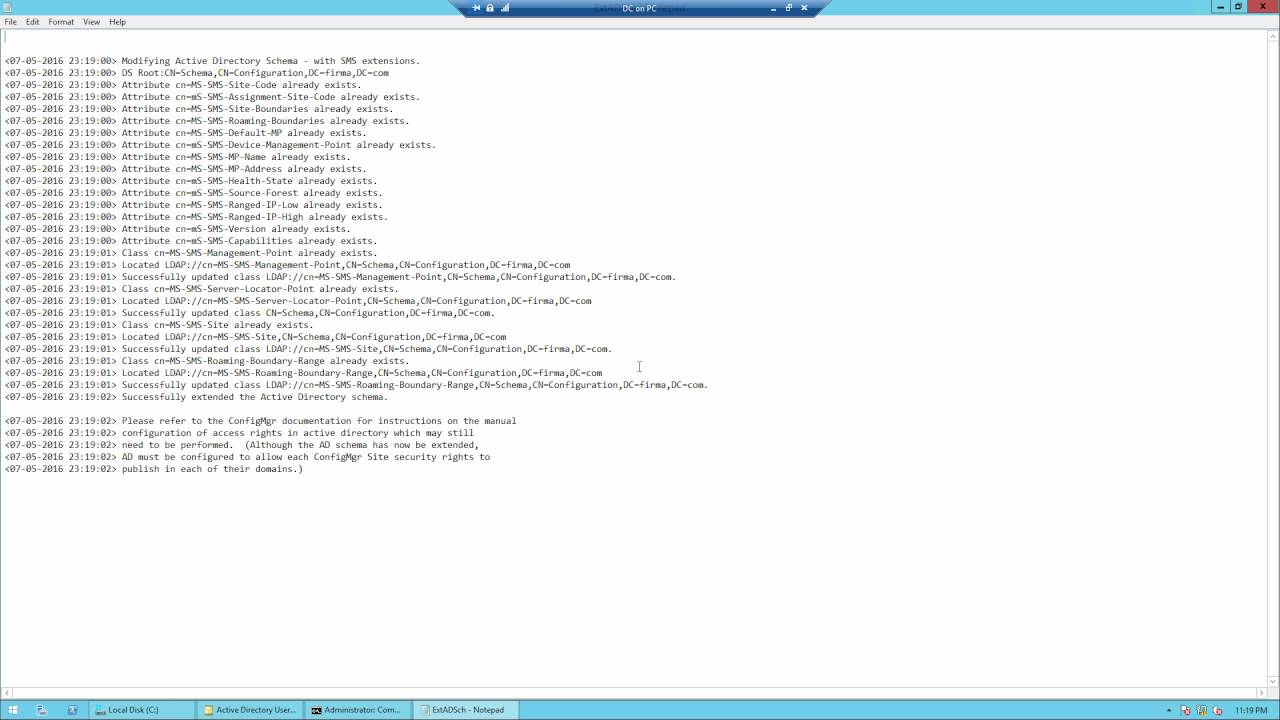Screen dimensions: 1280x720
Task: Open the Format menu
Action: (61, 22)
